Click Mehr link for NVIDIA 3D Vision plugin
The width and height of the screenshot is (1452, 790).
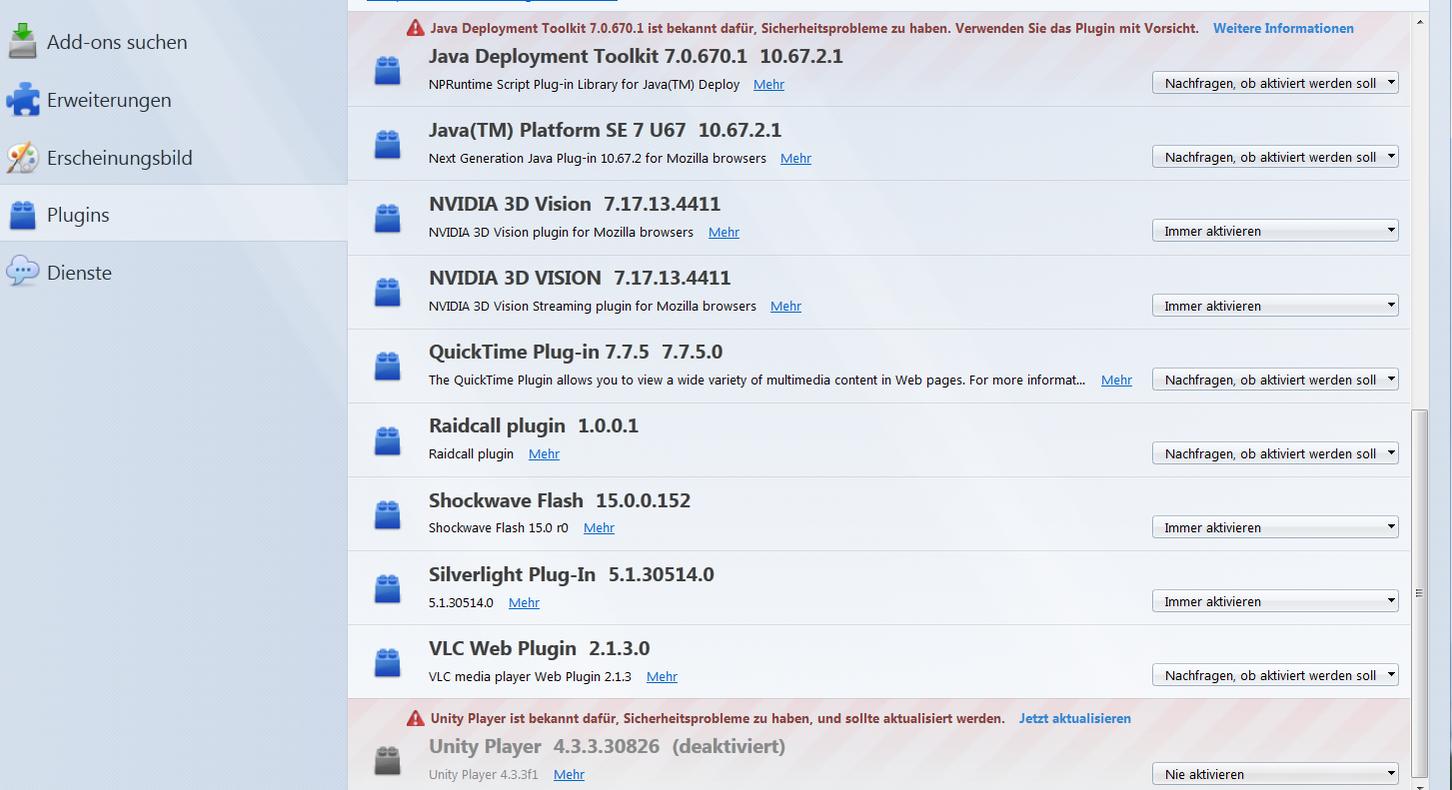point(723,232)
